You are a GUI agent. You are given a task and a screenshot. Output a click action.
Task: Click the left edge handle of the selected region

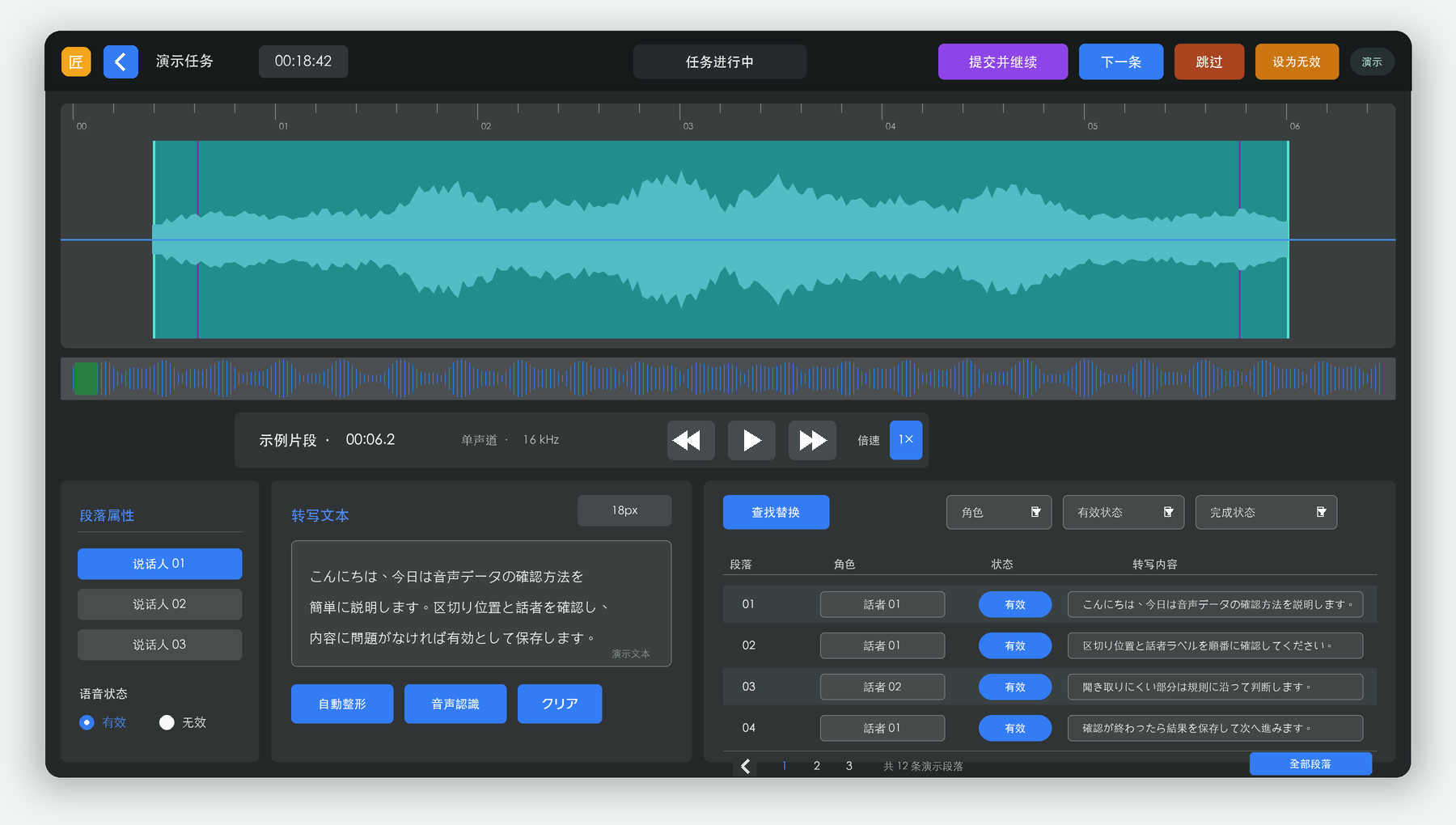click(x=154, y=239)
